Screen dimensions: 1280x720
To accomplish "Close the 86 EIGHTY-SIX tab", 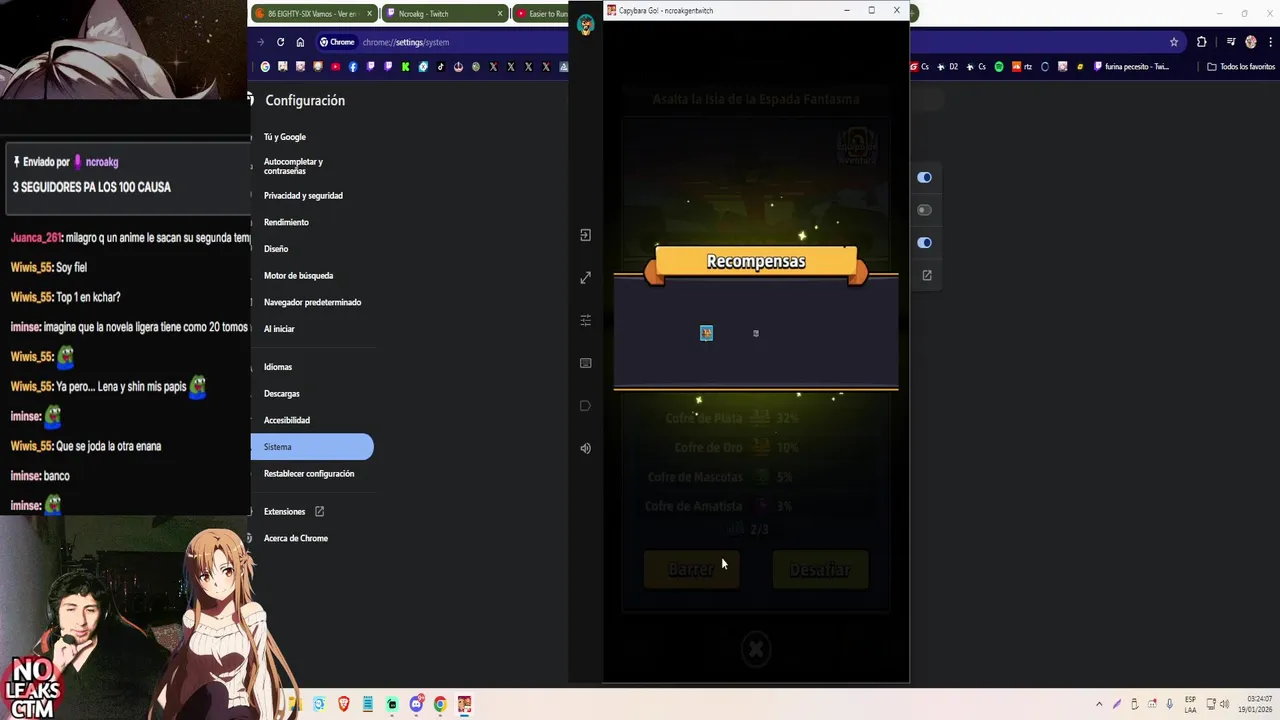I will point(369,14).
